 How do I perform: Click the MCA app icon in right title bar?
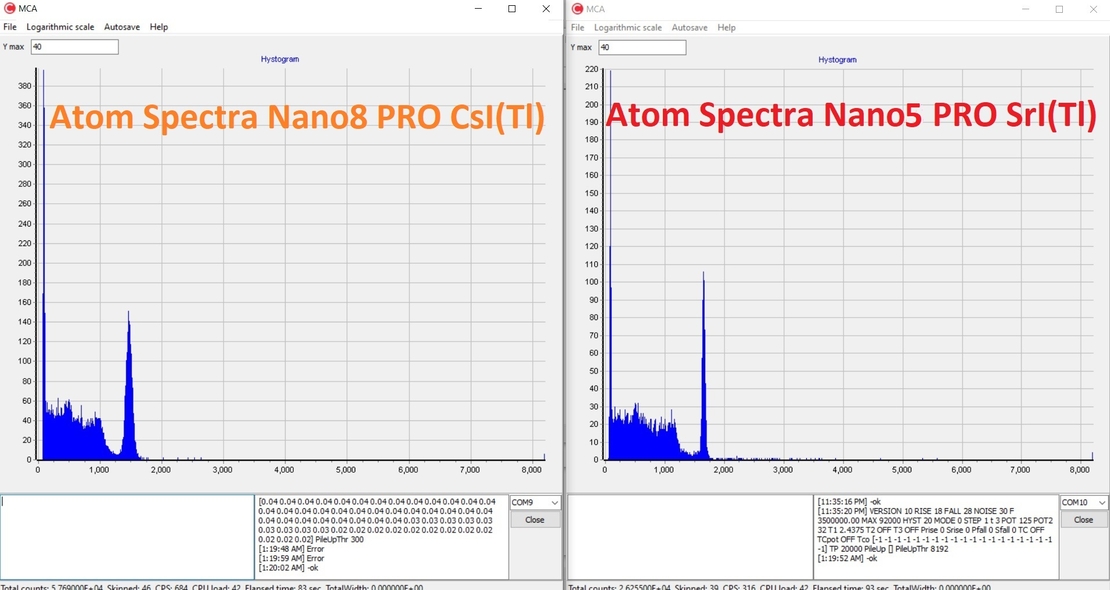pyautogui.click(x=577, y=9)
